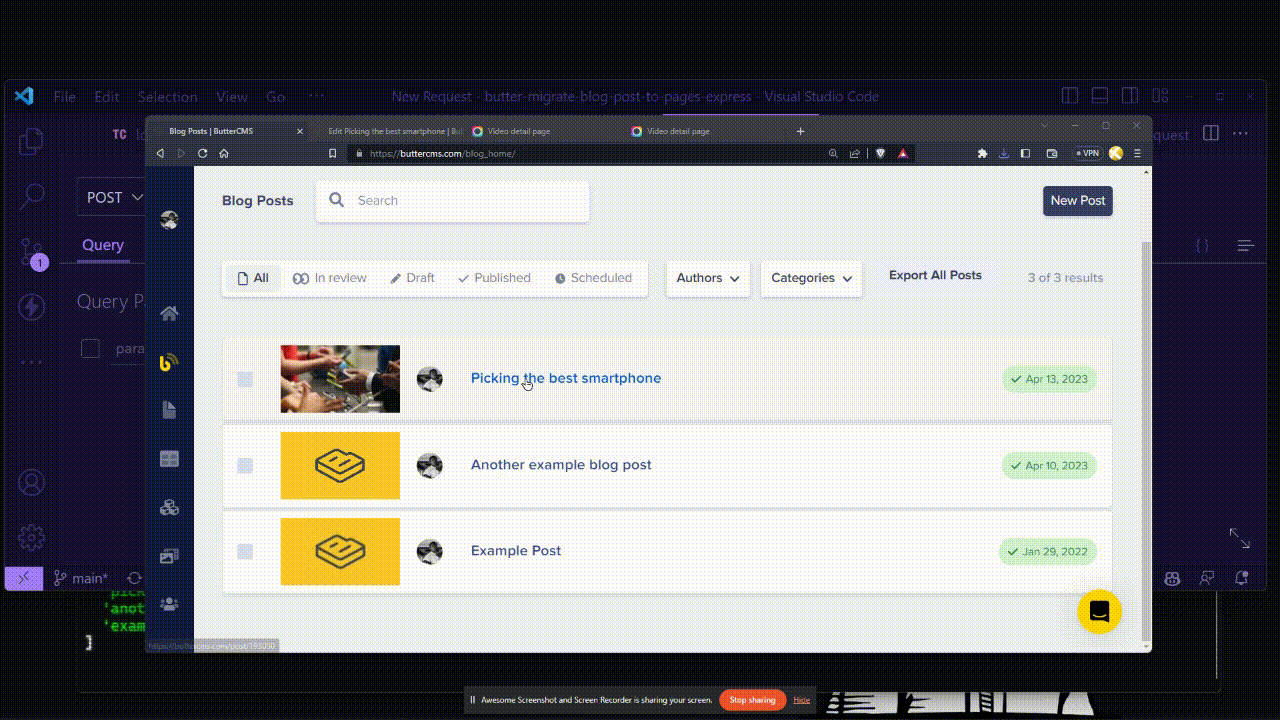This screenshot has width=1280, height=720.
Task: Open VS Code Selection menu
Action: coord(167,97)
